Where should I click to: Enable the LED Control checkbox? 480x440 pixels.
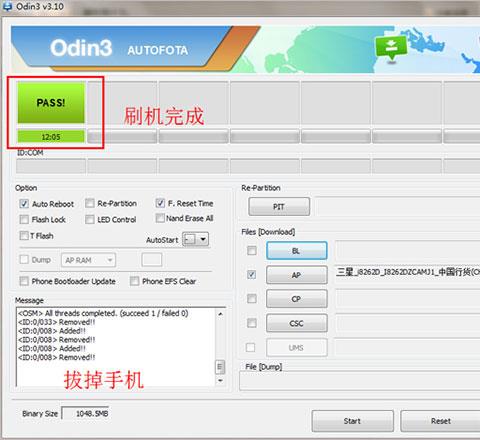tap(90, 219)
